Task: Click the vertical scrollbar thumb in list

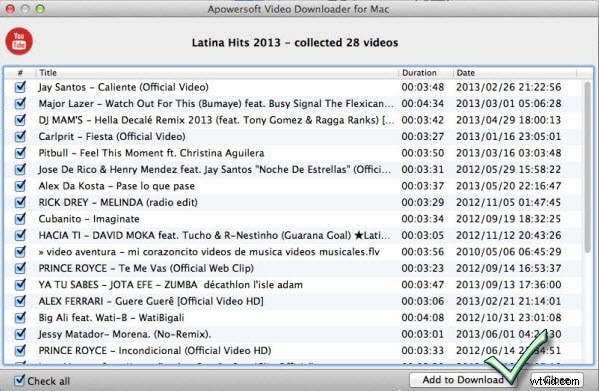Action: pyautogui.click(x=588, y=167)
